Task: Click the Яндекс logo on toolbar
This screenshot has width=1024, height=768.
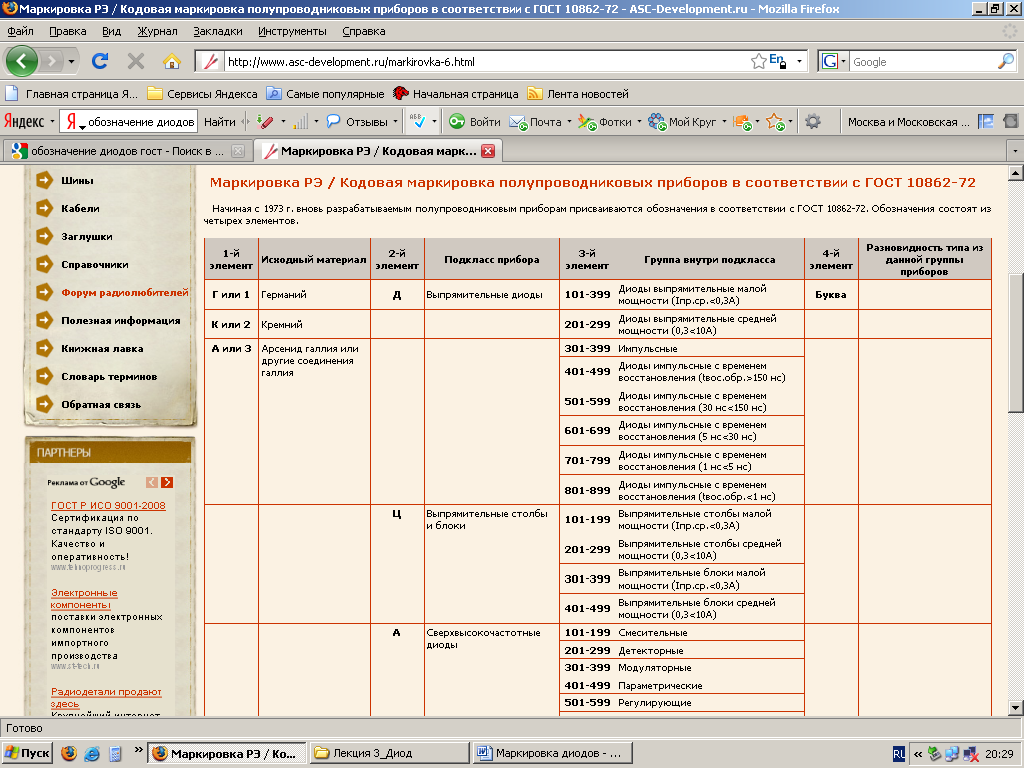Action: pos(24,121)
